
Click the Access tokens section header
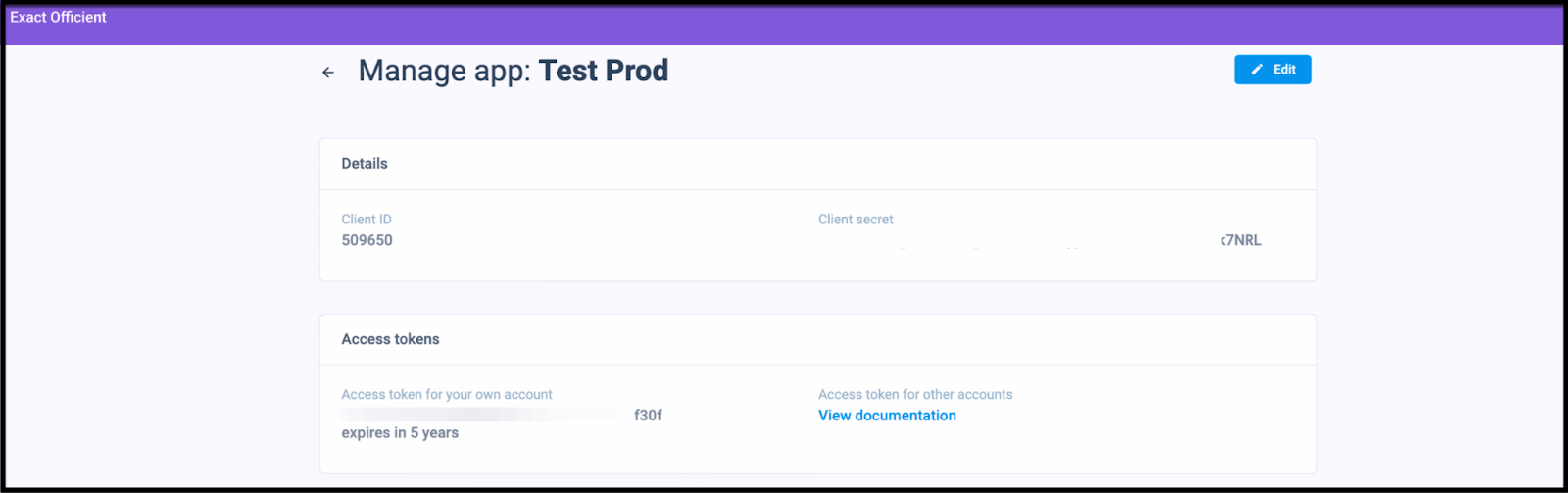[390, 339]
